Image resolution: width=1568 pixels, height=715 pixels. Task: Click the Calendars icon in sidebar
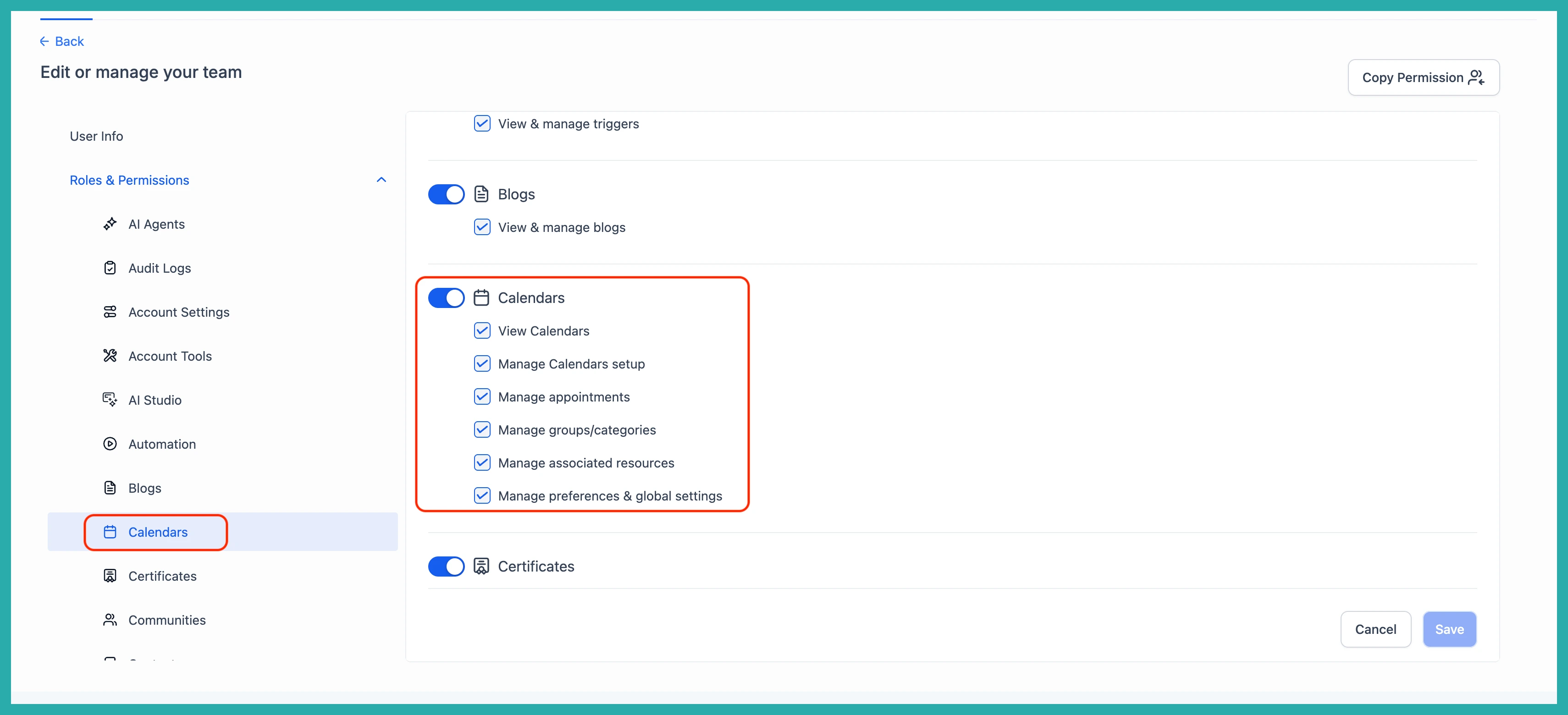click(x=110, y=532)
